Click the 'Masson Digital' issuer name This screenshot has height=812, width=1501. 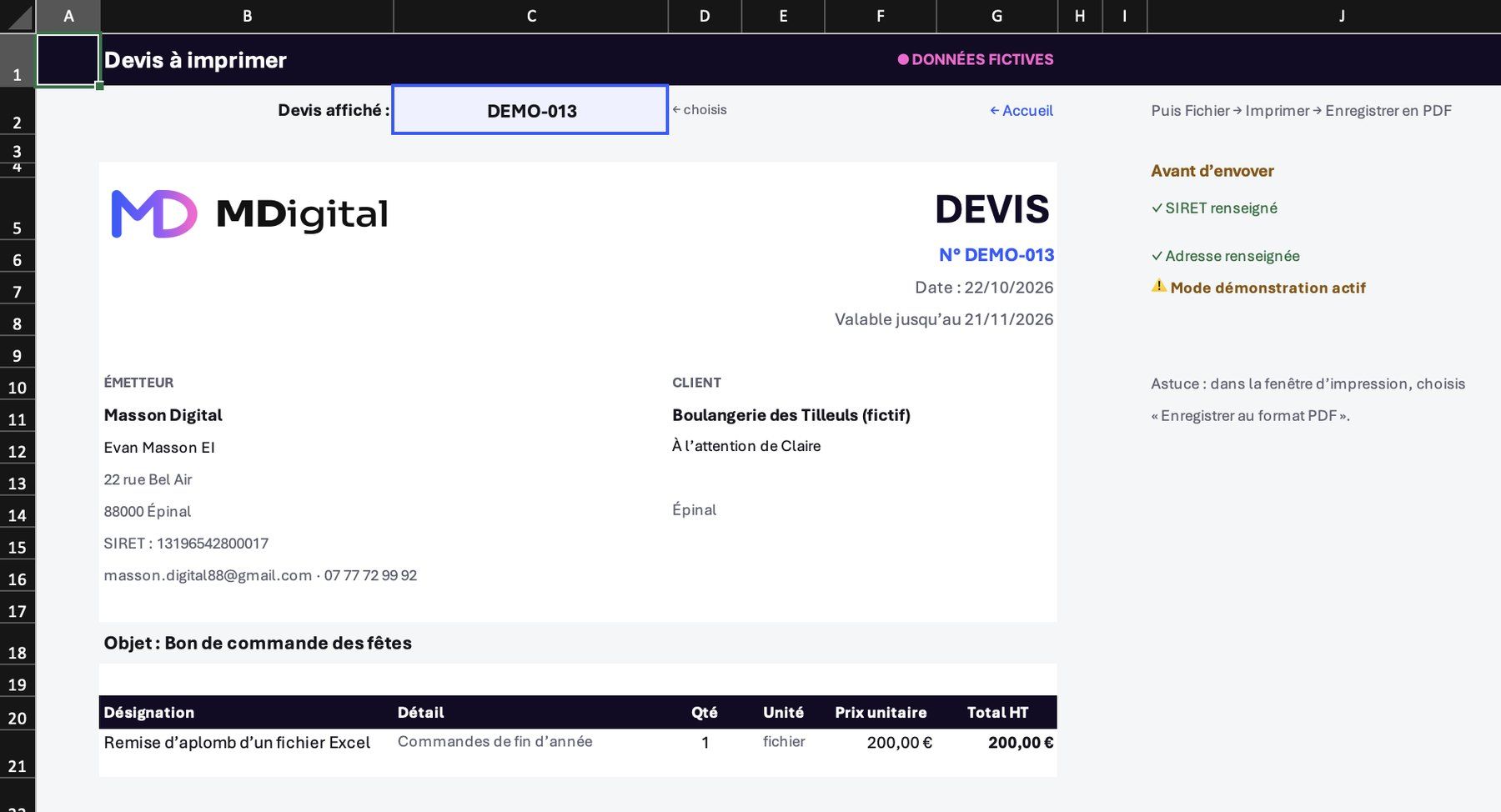[163, 415]
